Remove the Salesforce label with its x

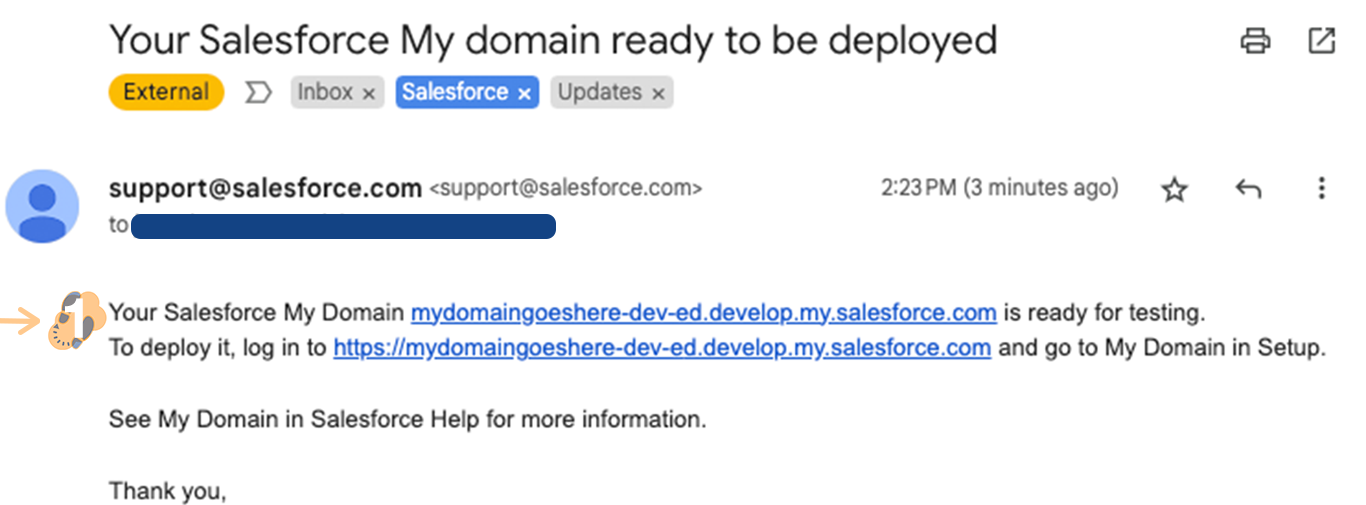[524, 93]
